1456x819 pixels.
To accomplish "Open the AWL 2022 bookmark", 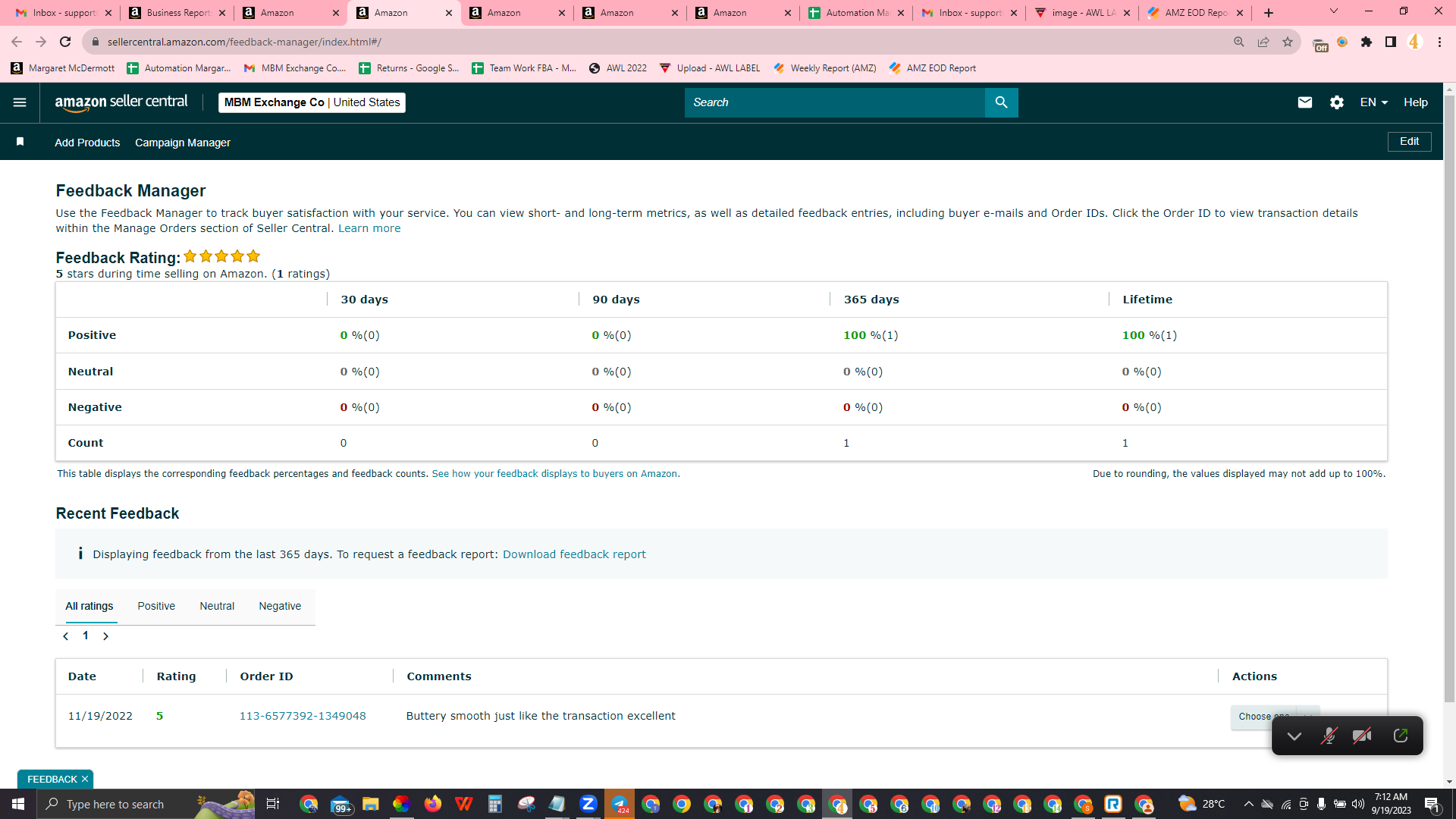I will coord(618,68).
